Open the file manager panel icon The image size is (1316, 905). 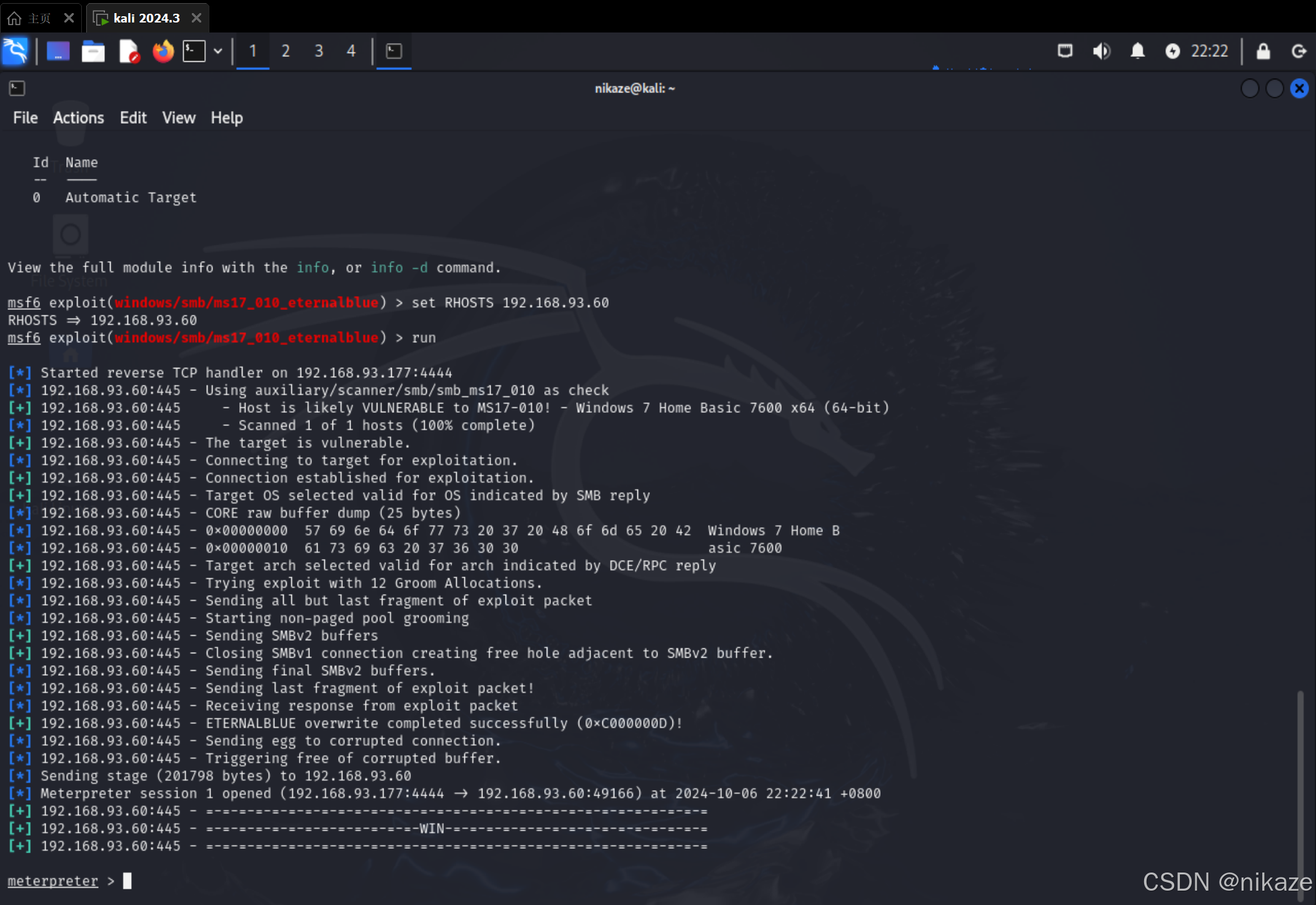93,51
